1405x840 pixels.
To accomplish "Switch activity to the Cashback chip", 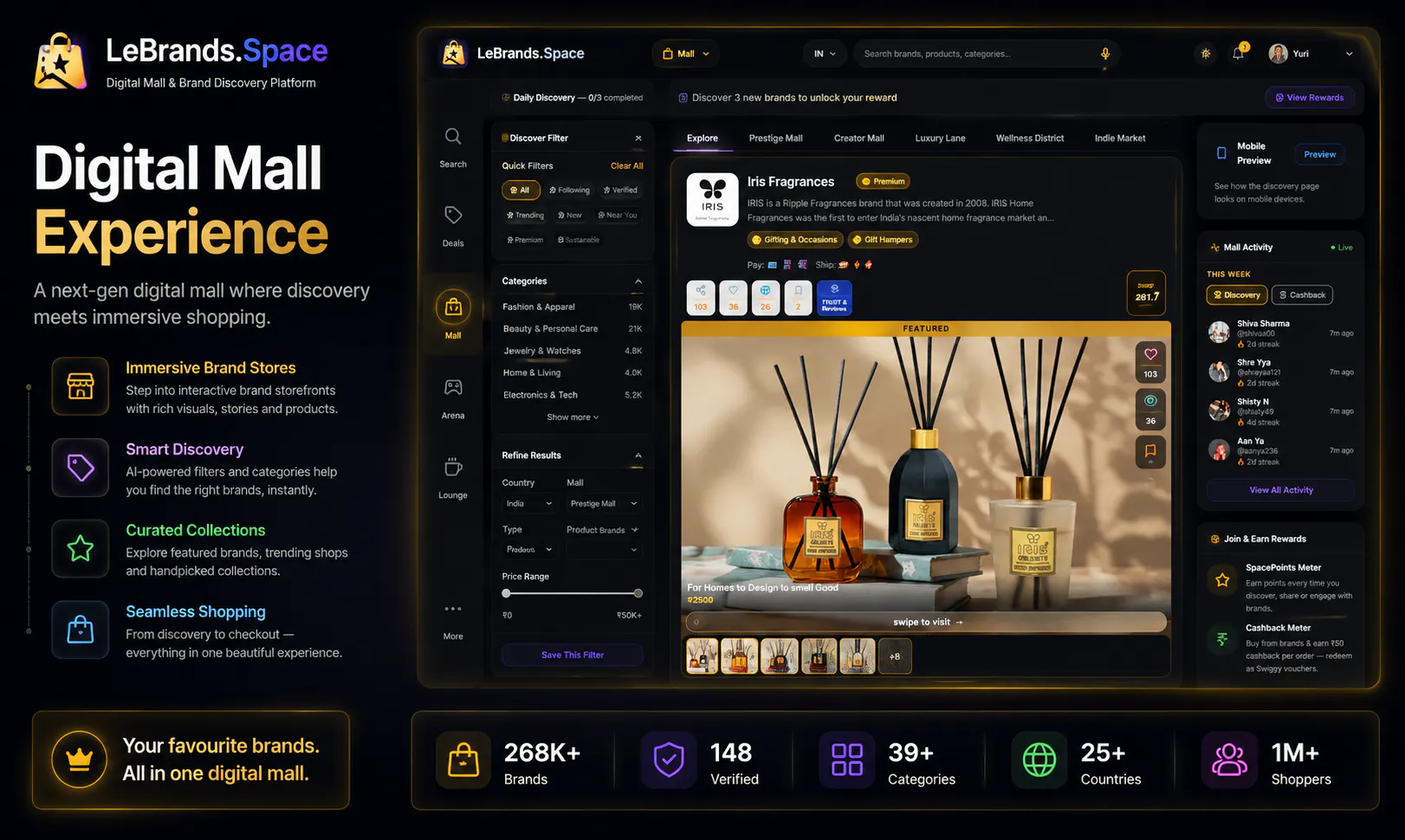I will click(x=1302, y=295).
